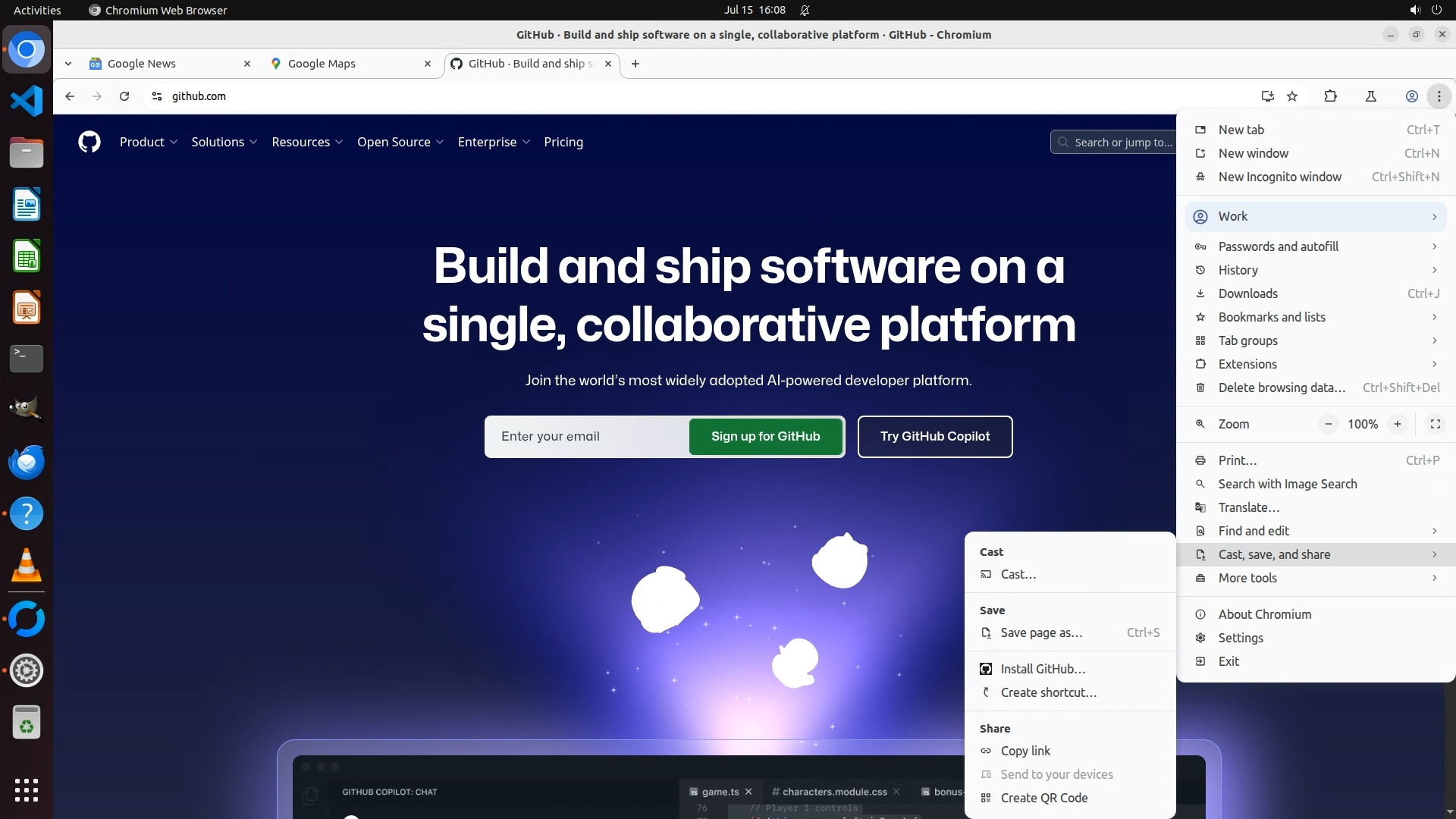Click the GitHub Octocat logo

(x=89, y=142)
